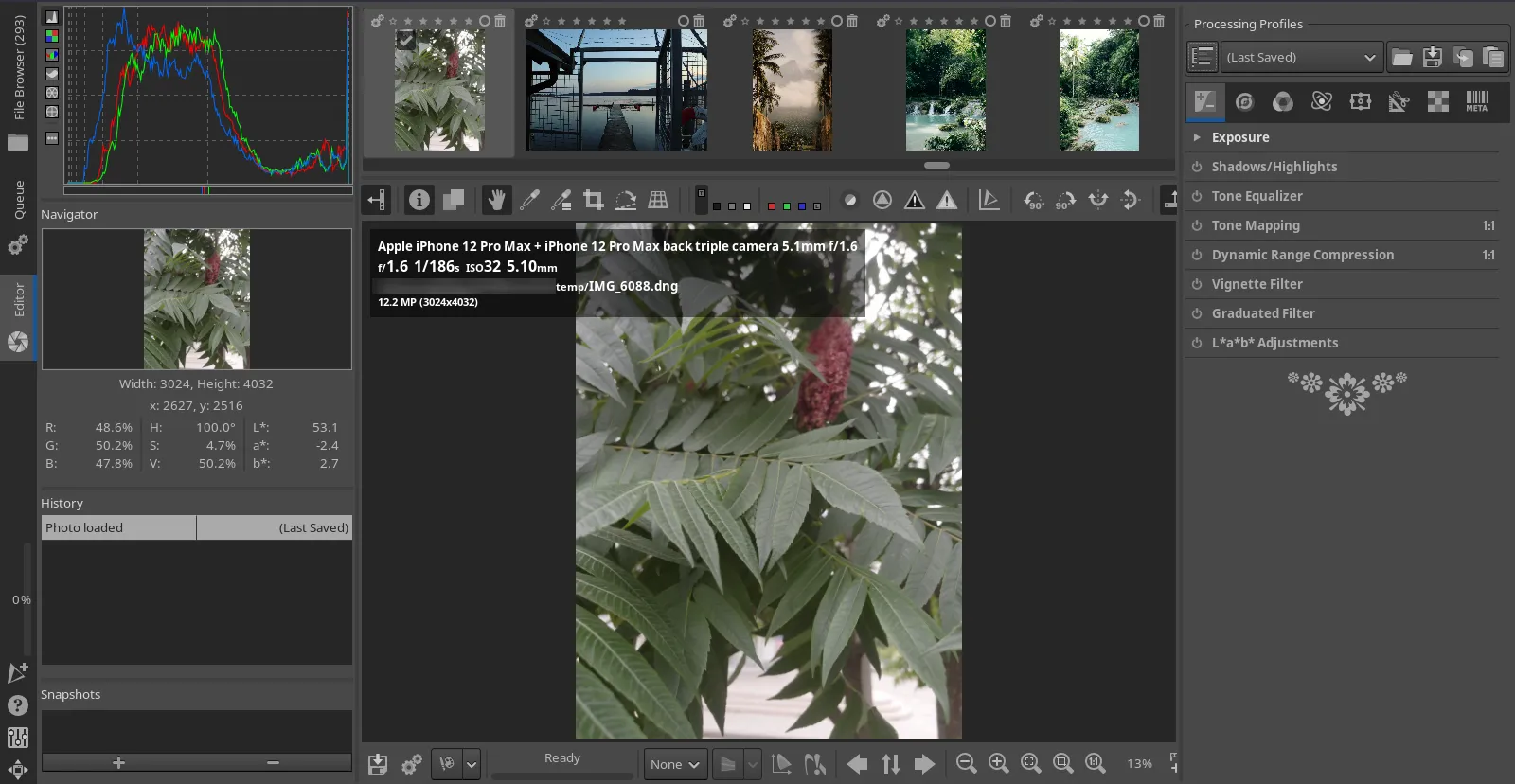
Task: Go to previous image arrow
Action: (x=858, y=764)
